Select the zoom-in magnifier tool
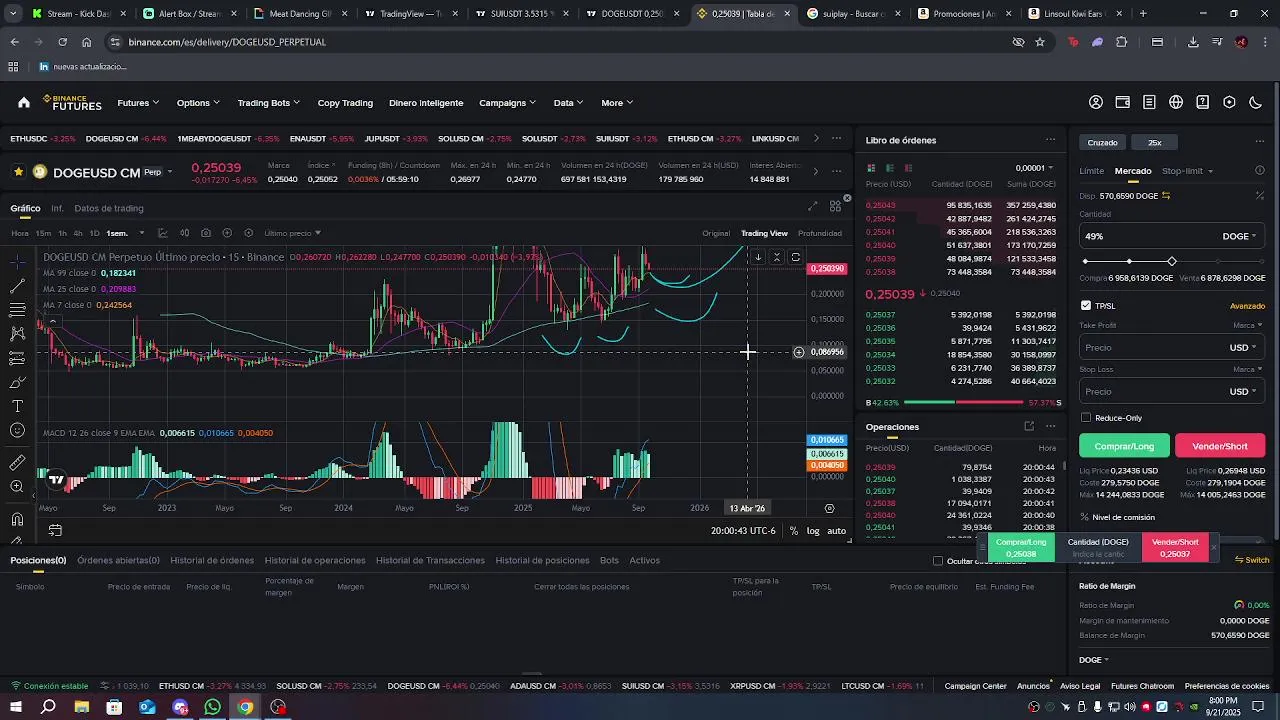The width and height of the screenshot is (1280, 720). tap(18, 487)
